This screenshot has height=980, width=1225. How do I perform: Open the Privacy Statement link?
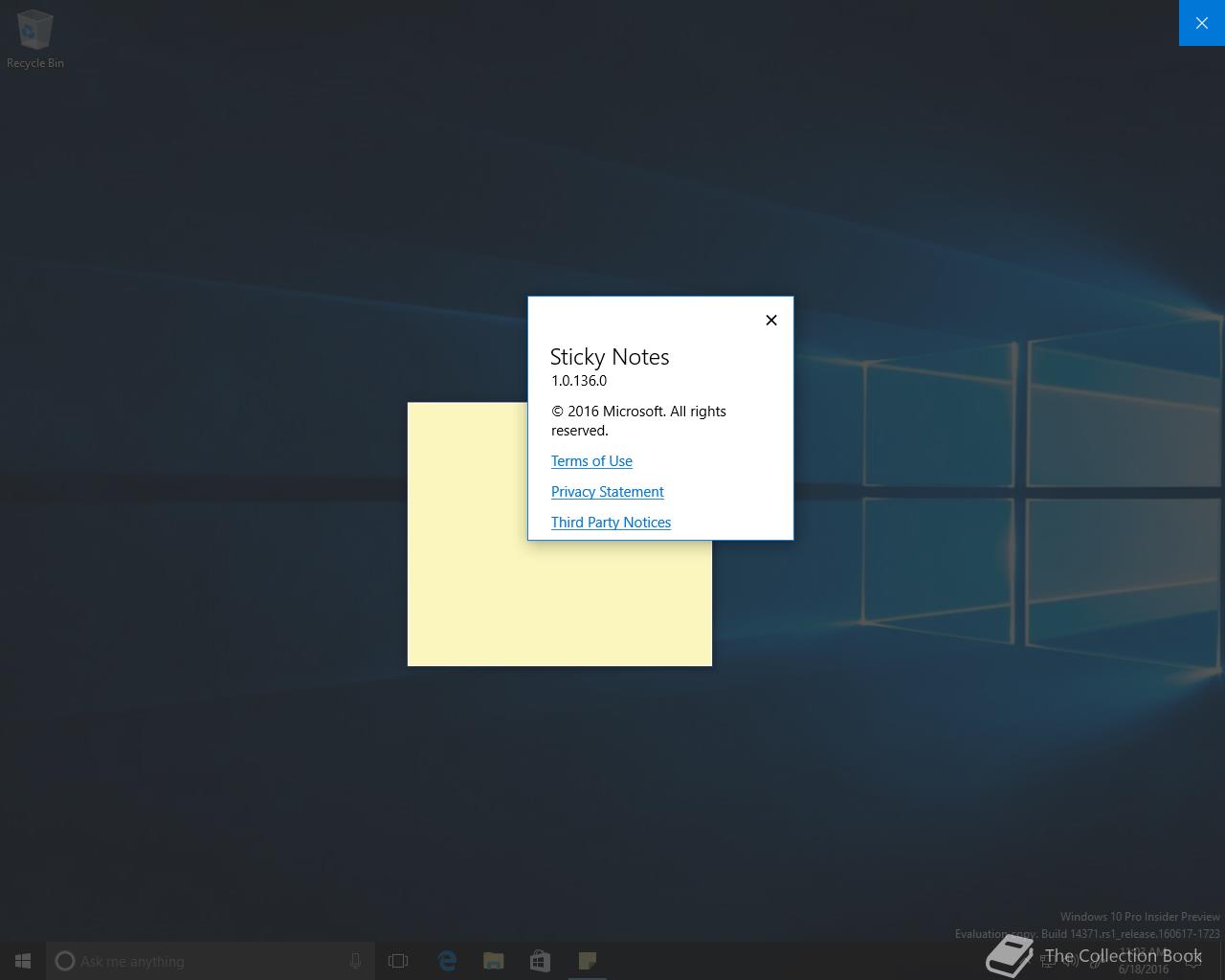click(x=607, y=492)
